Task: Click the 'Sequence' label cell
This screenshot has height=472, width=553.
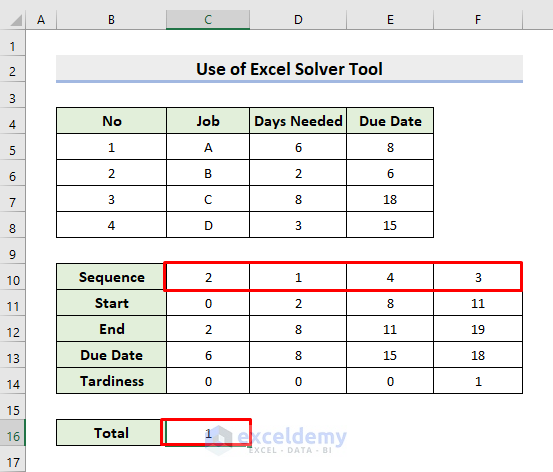Action: coord(111,277)
